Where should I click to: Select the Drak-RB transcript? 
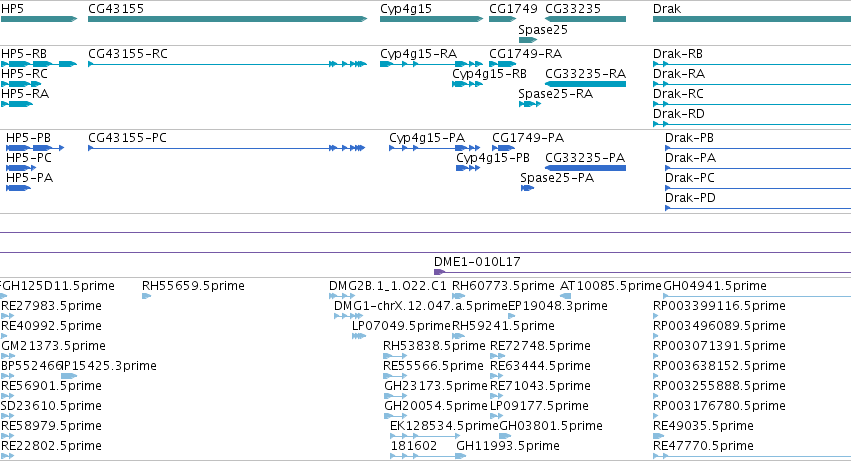752,64
